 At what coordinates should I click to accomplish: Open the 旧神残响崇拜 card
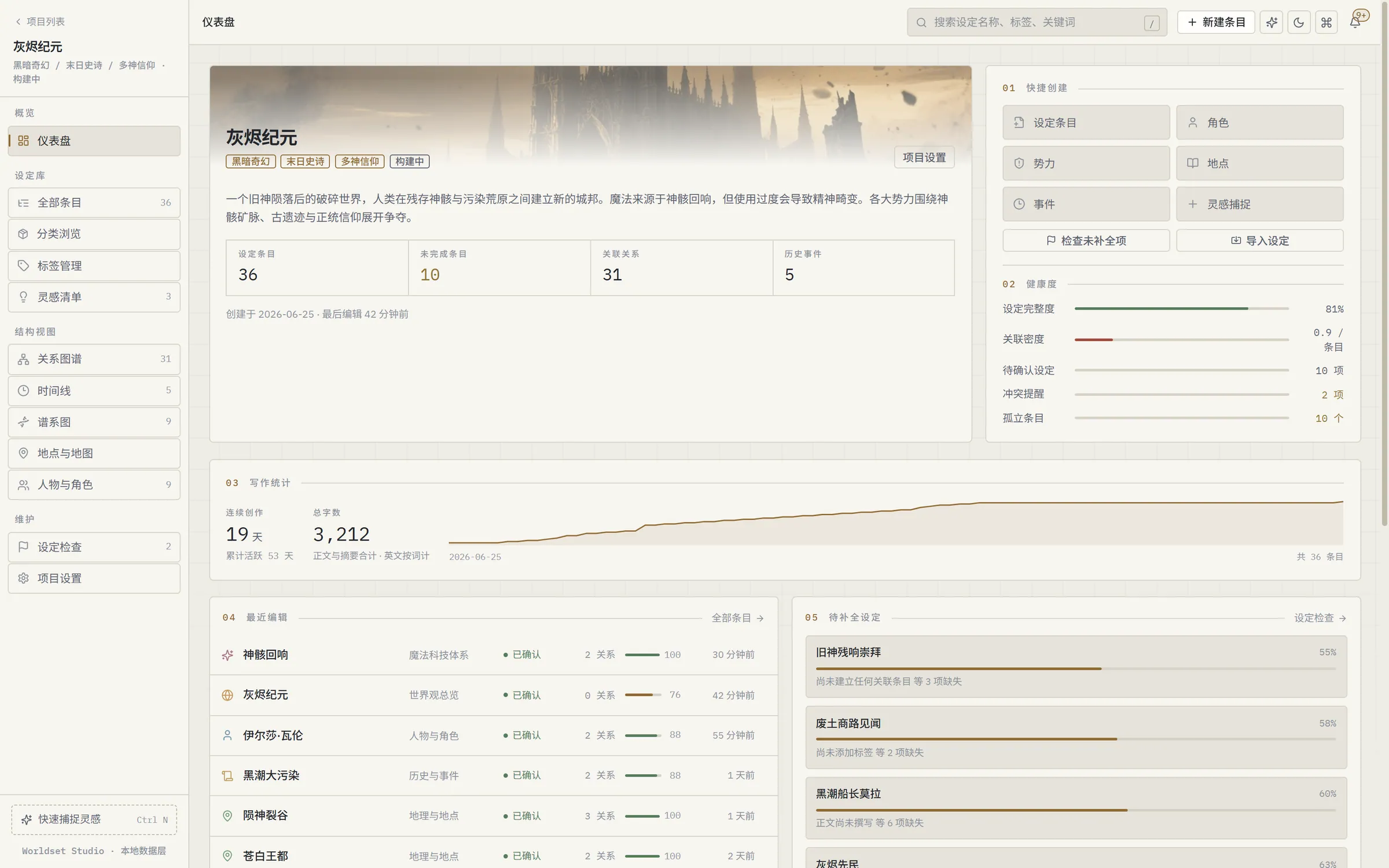[x=1076, y=667]
